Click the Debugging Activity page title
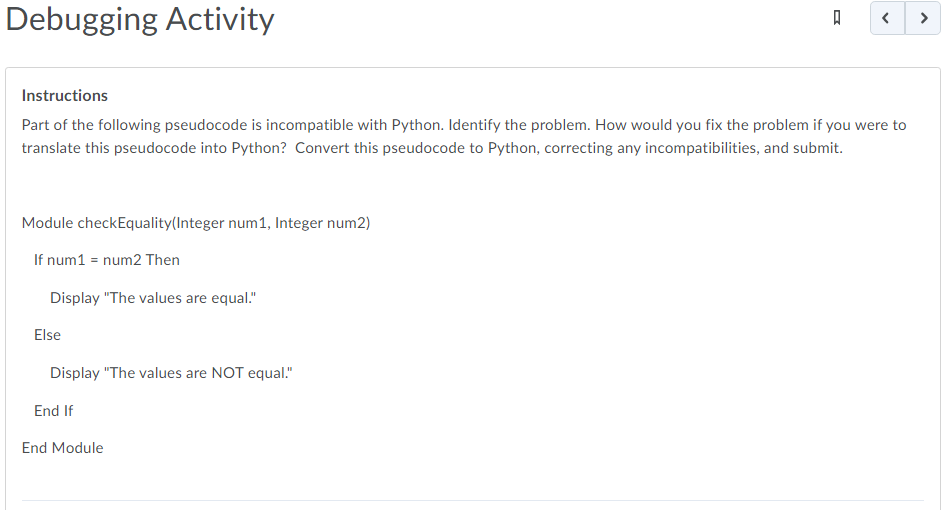 (x=140, y=19)
